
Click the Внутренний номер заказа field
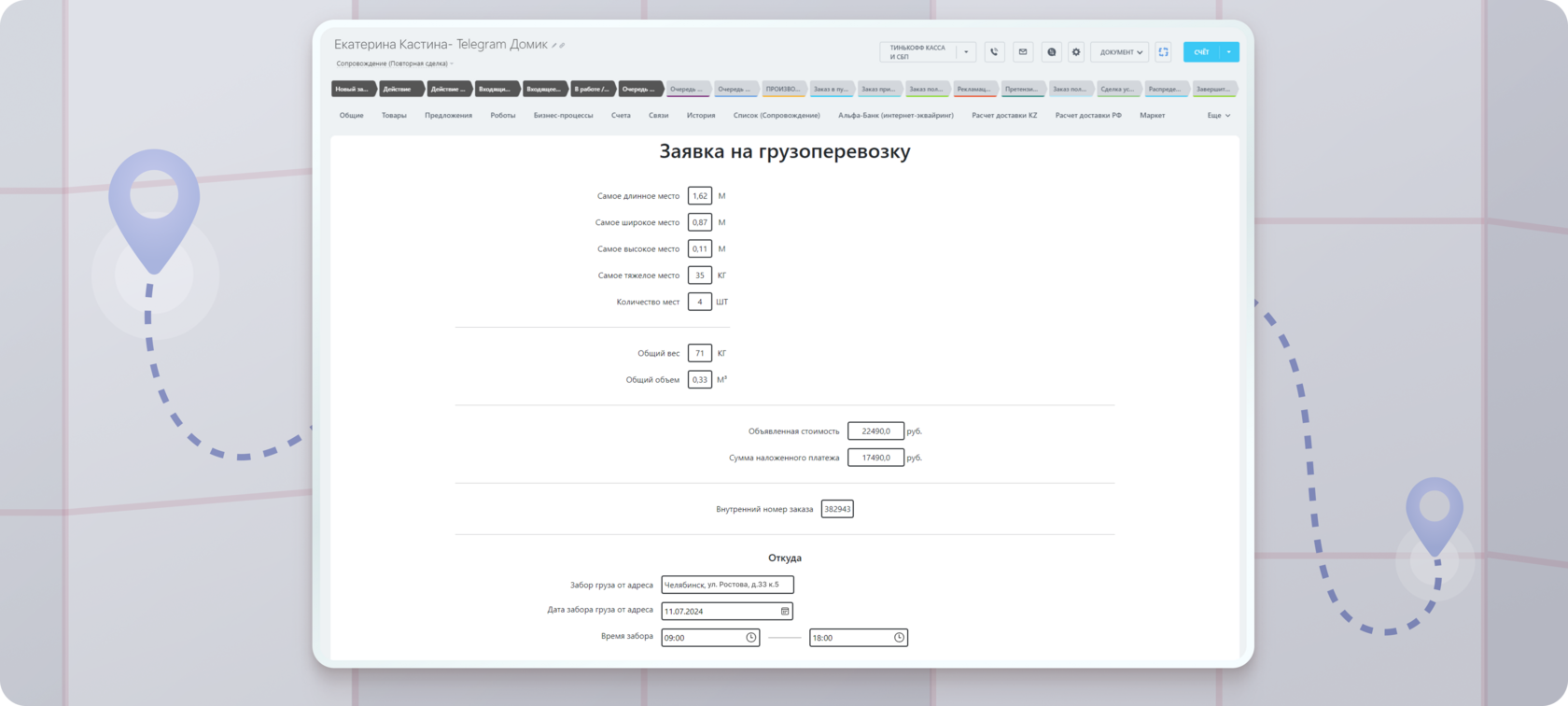click(837, 509)
